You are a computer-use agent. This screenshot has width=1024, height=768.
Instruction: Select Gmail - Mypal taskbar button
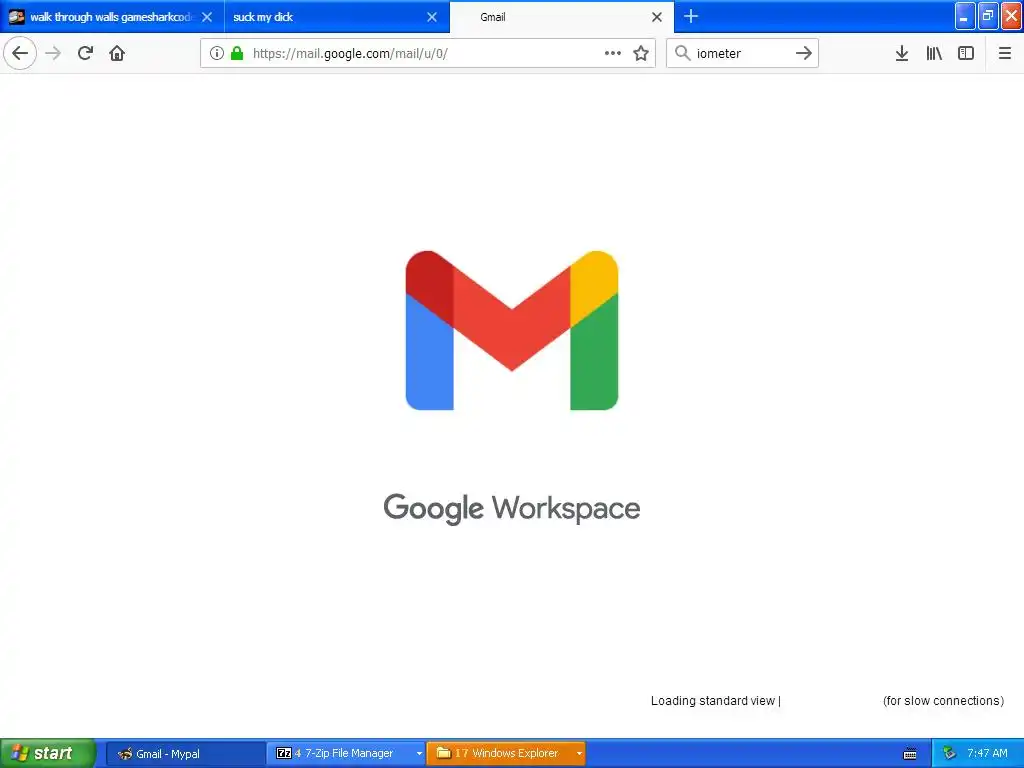point(185,754)
